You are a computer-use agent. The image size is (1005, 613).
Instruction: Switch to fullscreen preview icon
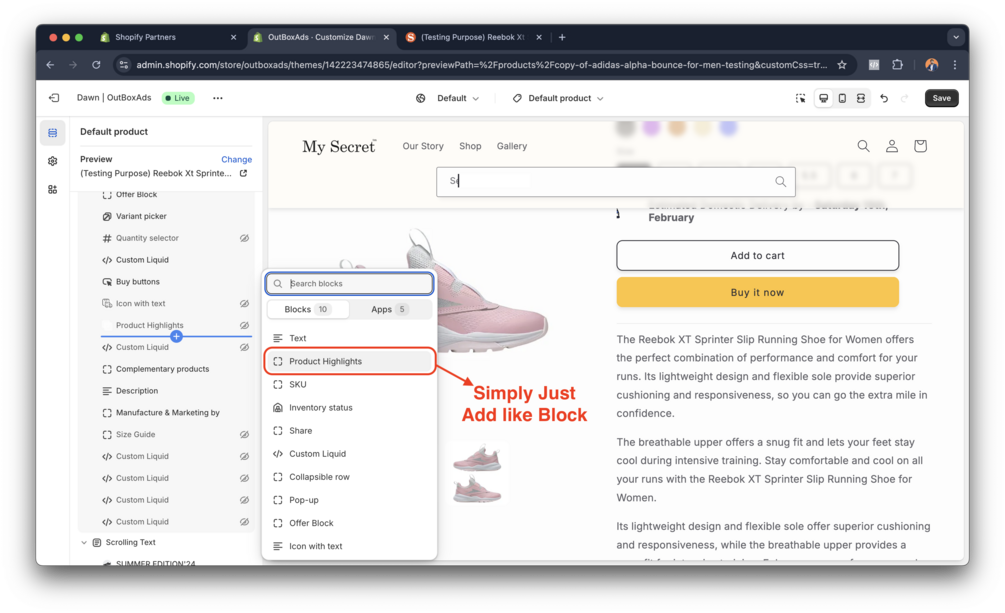(x=861, y=98)
